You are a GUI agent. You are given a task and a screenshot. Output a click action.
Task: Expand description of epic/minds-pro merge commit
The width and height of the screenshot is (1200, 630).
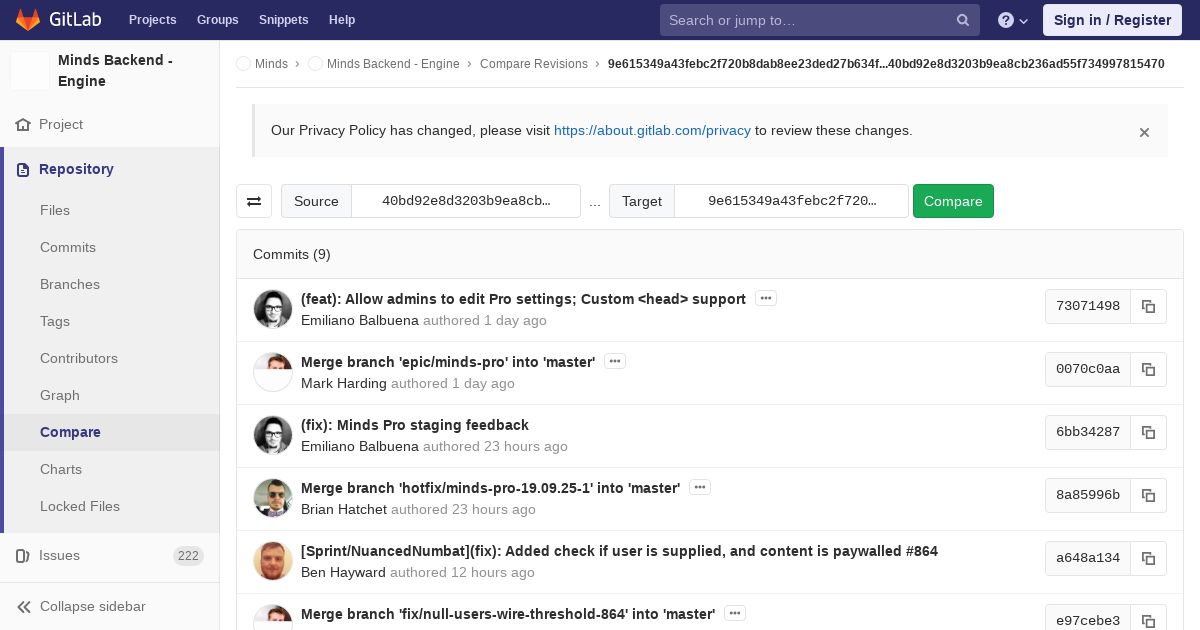point(615,361)
